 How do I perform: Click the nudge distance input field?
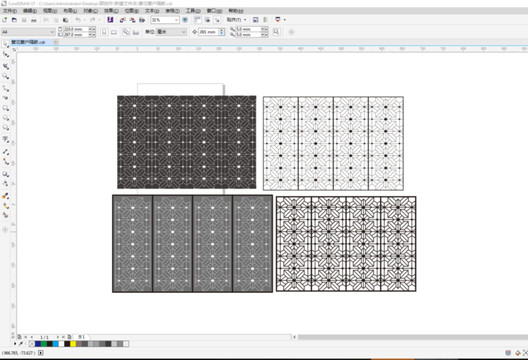208,32
